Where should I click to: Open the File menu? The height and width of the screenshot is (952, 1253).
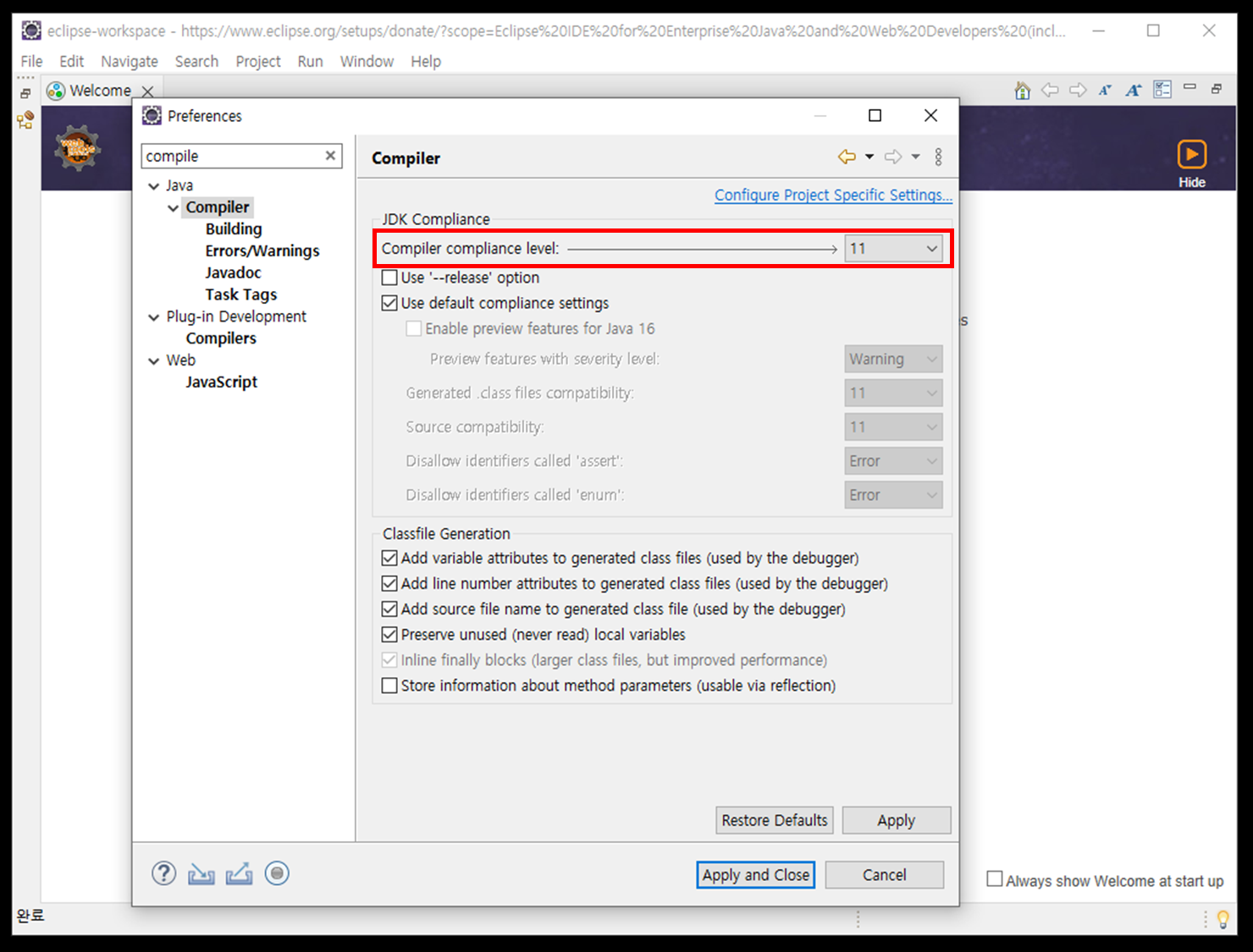(31, 61)
